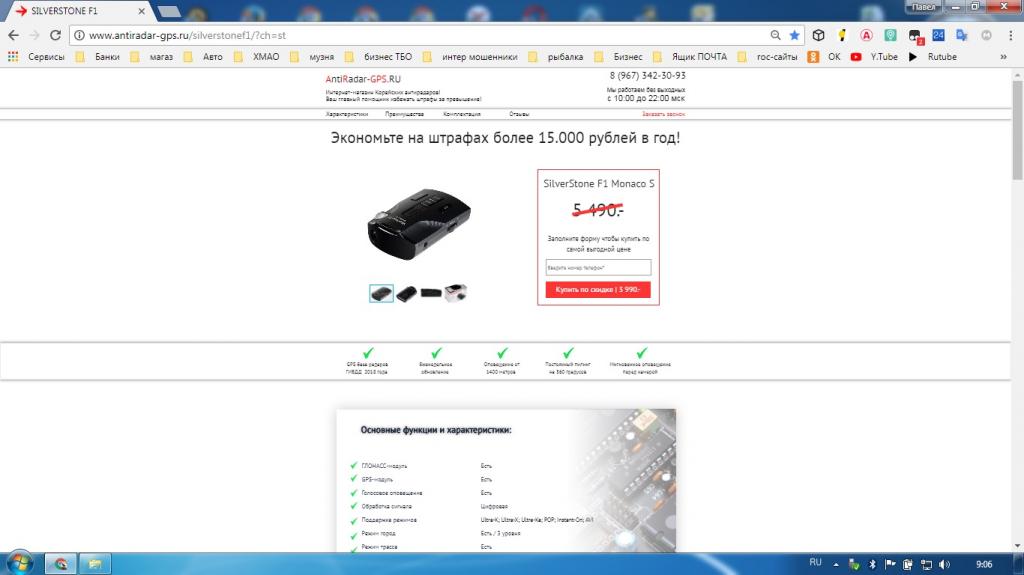Toggle the bookmark star for this page
Screen dimensions: 1024x575
pyautogui.click(x=794, y=35)
